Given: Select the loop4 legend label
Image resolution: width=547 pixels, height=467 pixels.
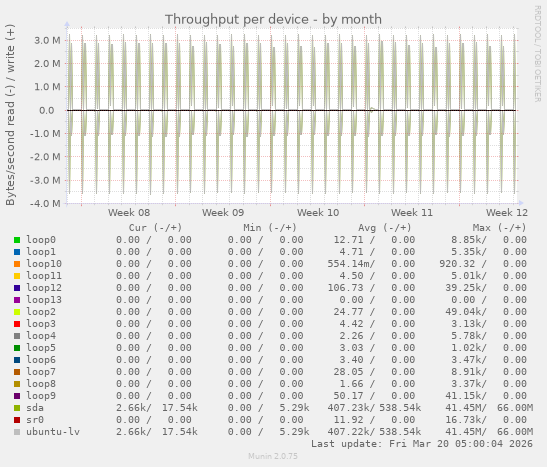Looking at the screenshot, I should pos(41,336).
